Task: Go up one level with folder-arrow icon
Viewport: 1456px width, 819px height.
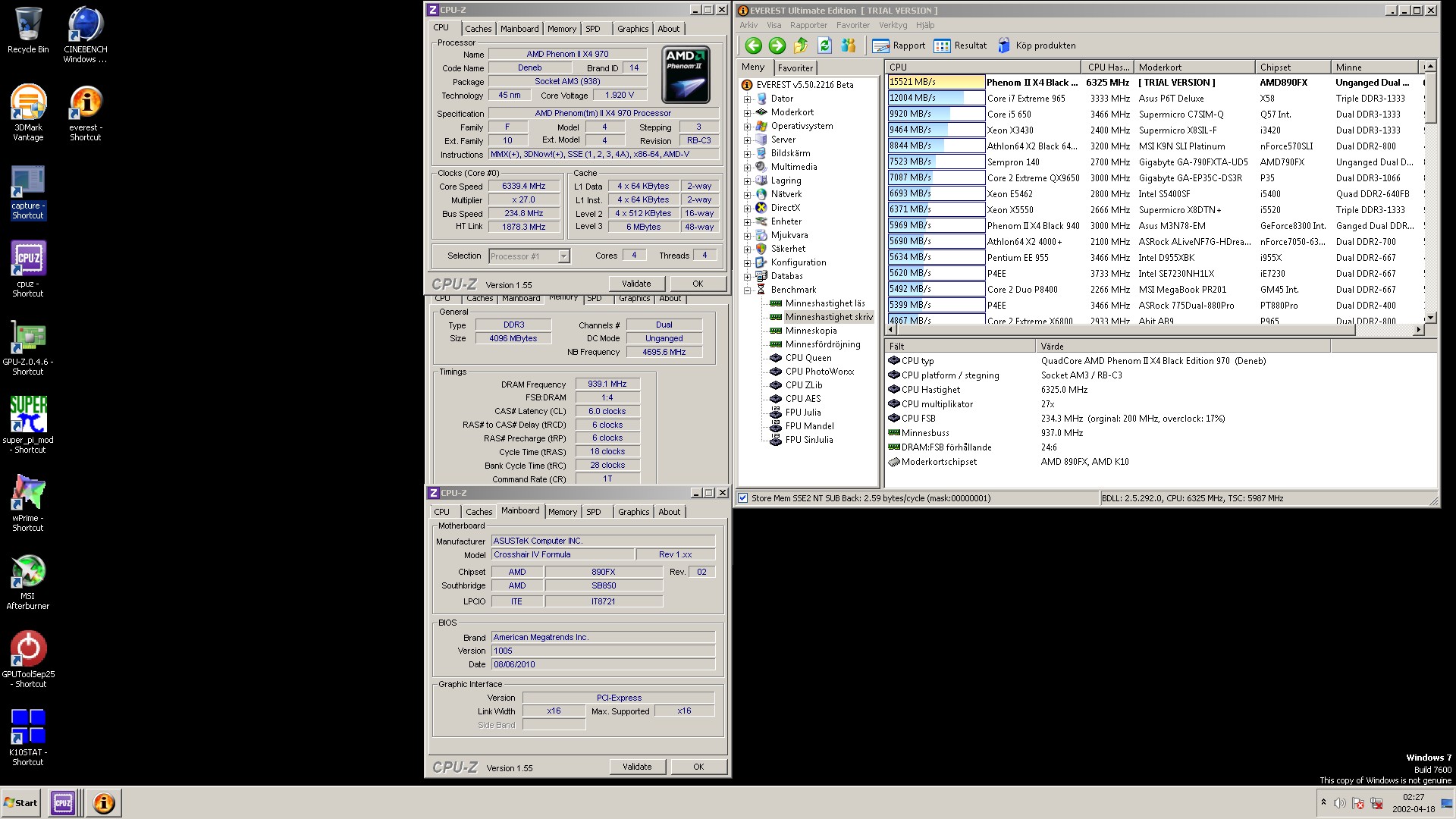Action: (801, 45)
